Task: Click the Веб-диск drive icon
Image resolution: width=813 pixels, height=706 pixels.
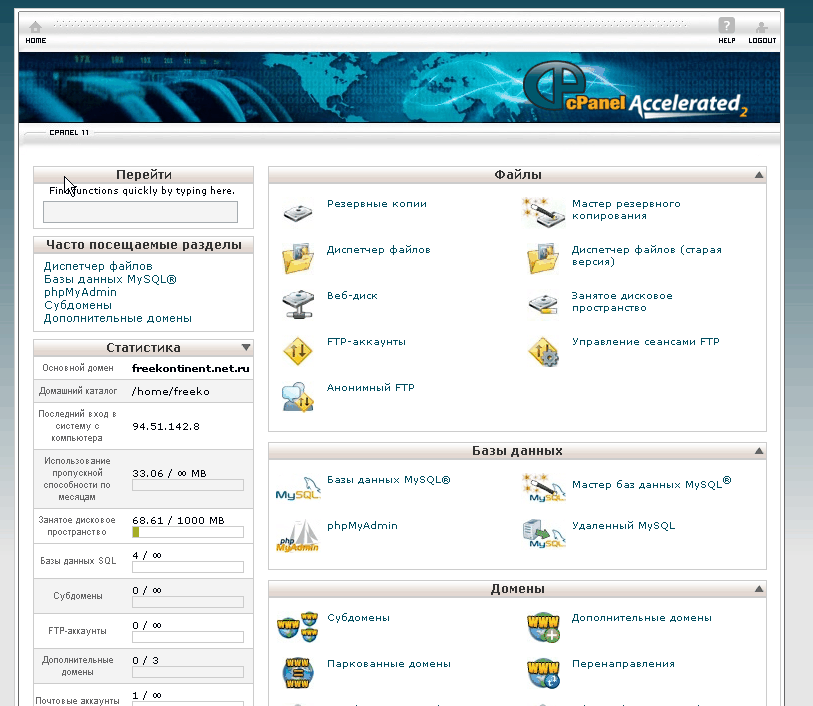Action: coord(298,304)
